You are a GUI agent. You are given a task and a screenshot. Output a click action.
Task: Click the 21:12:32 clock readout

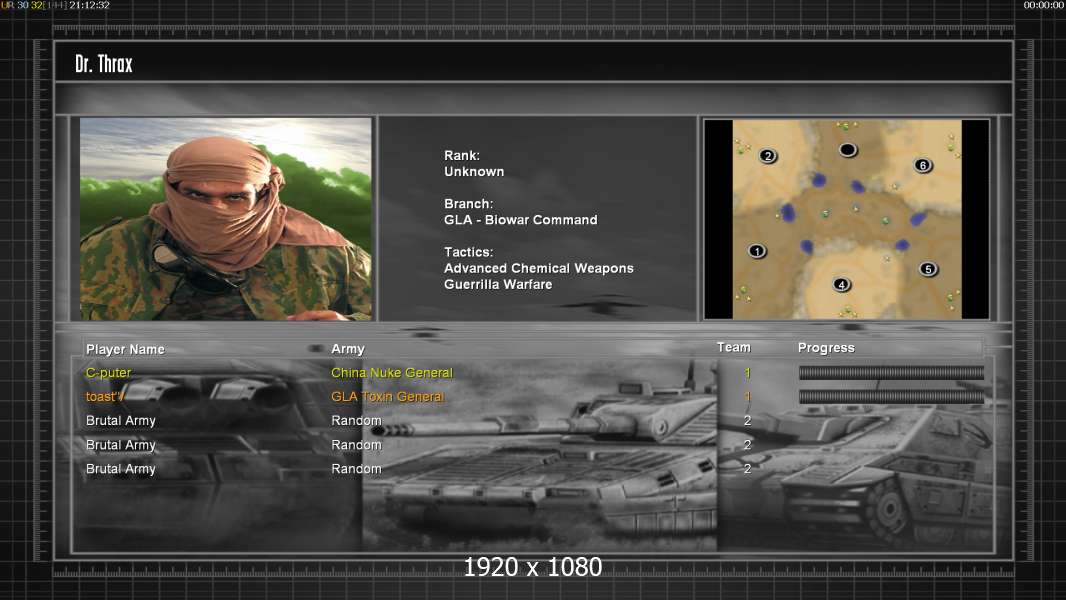click(89, 5)
